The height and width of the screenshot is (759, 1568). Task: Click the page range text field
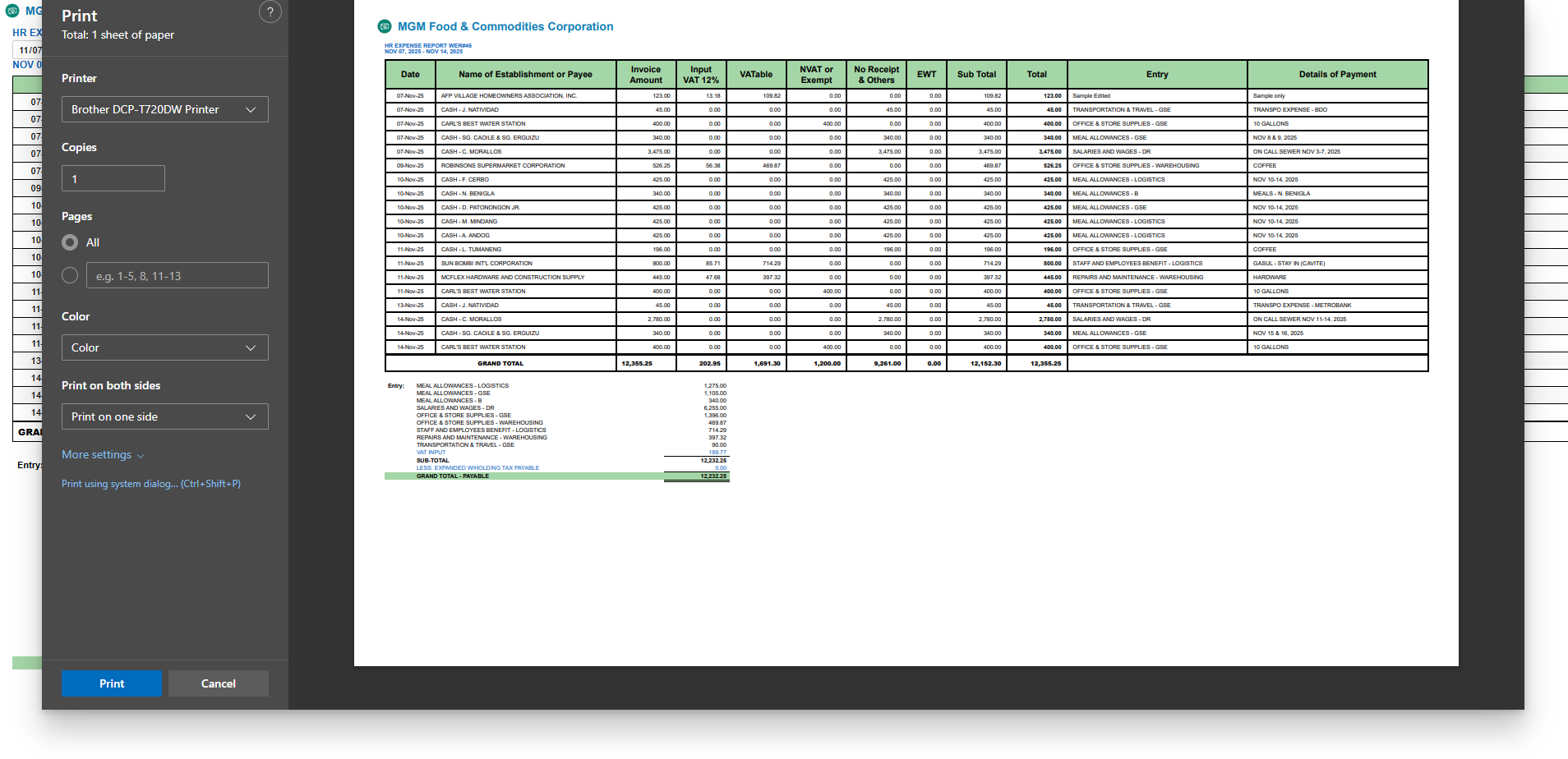178,275
